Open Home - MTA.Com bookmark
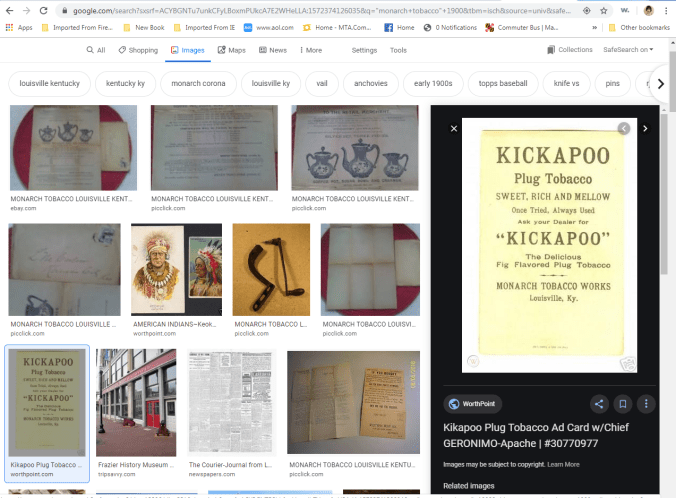The width and height of the screenshot is (676, 498). coord(337,28)
